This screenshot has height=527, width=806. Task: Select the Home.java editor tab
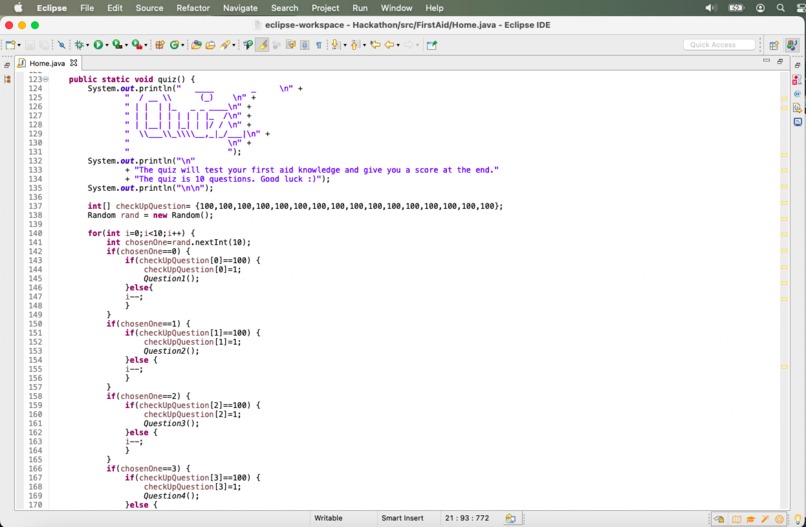point(47,63)
